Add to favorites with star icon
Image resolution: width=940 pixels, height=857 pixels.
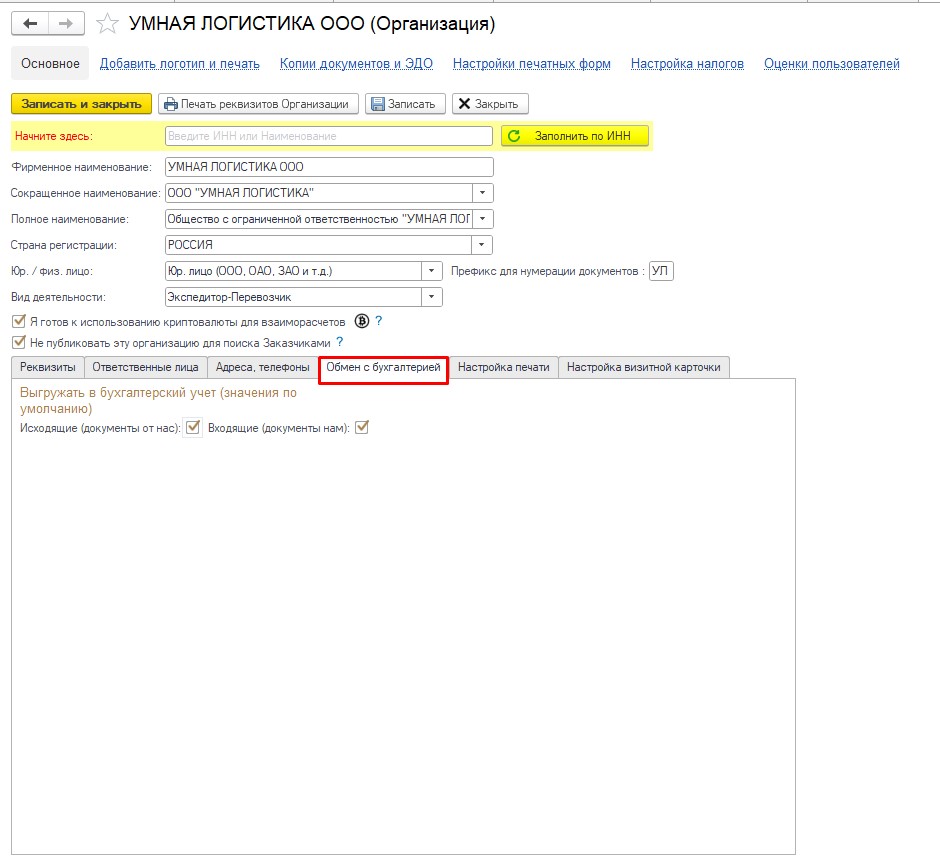point(107,23)
